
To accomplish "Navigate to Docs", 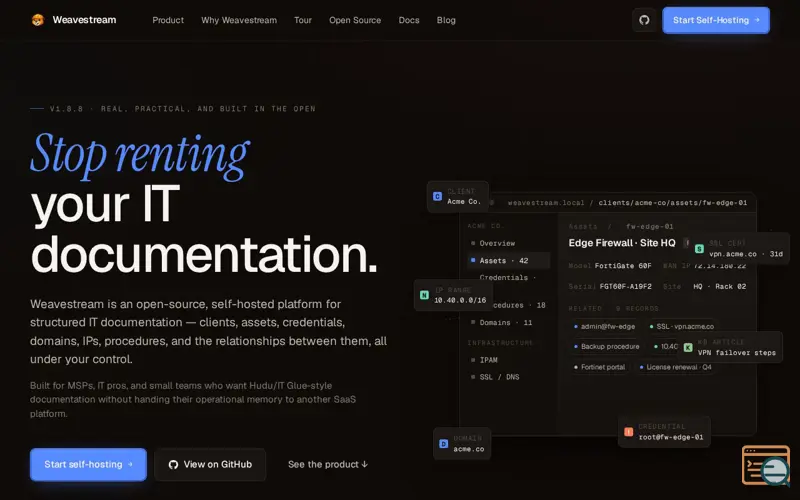I will (409, 20).
